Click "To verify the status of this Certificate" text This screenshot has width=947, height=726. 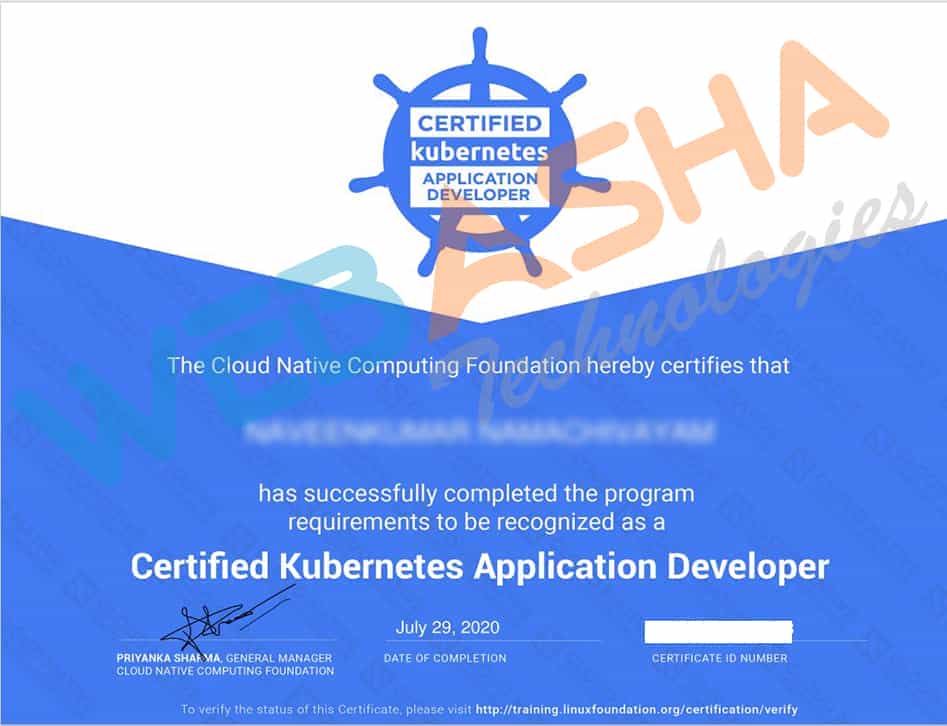tap(290, 710)
